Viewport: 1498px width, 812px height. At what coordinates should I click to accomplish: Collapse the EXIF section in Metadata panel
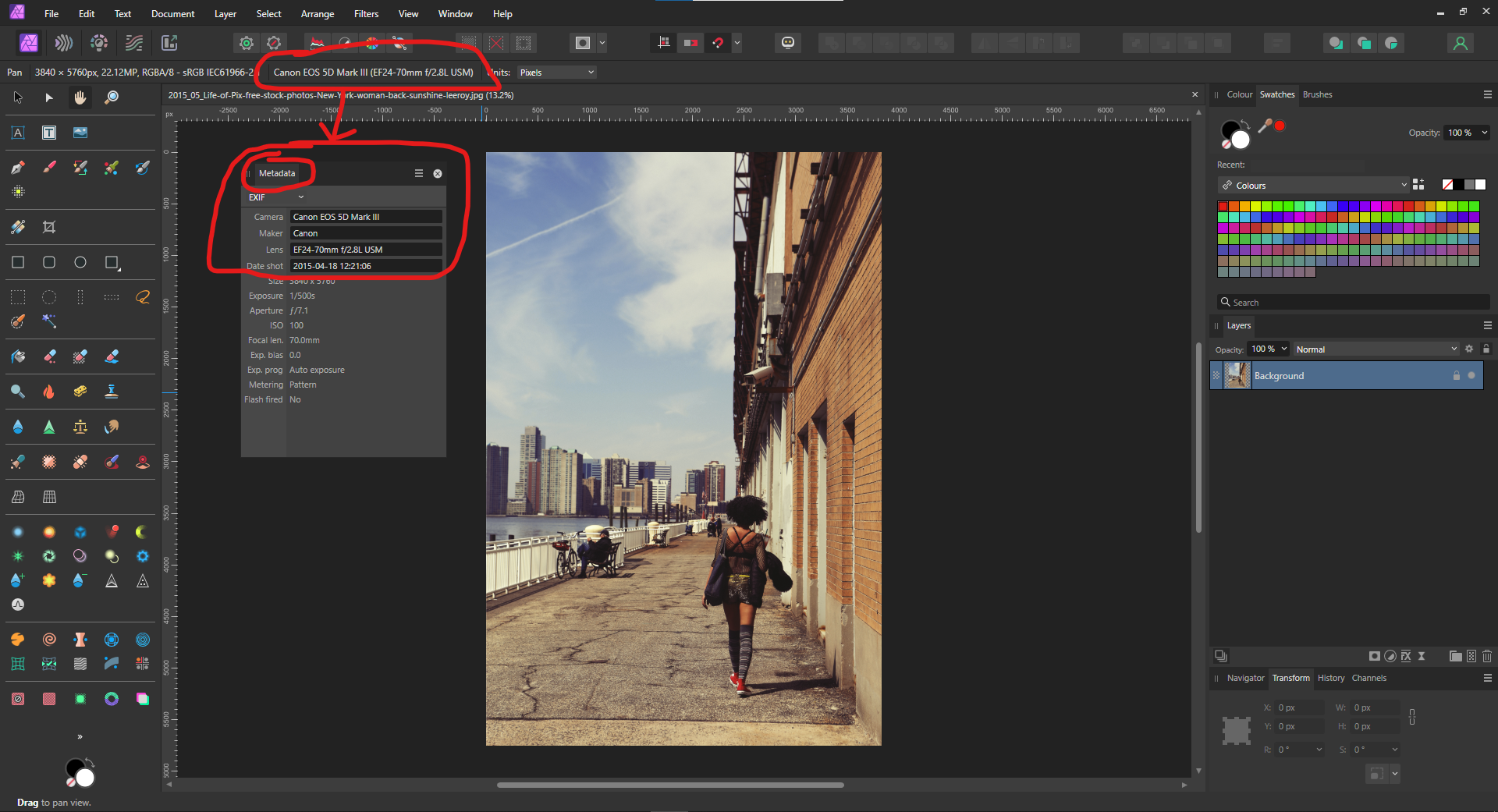click(x=300, y=197)
